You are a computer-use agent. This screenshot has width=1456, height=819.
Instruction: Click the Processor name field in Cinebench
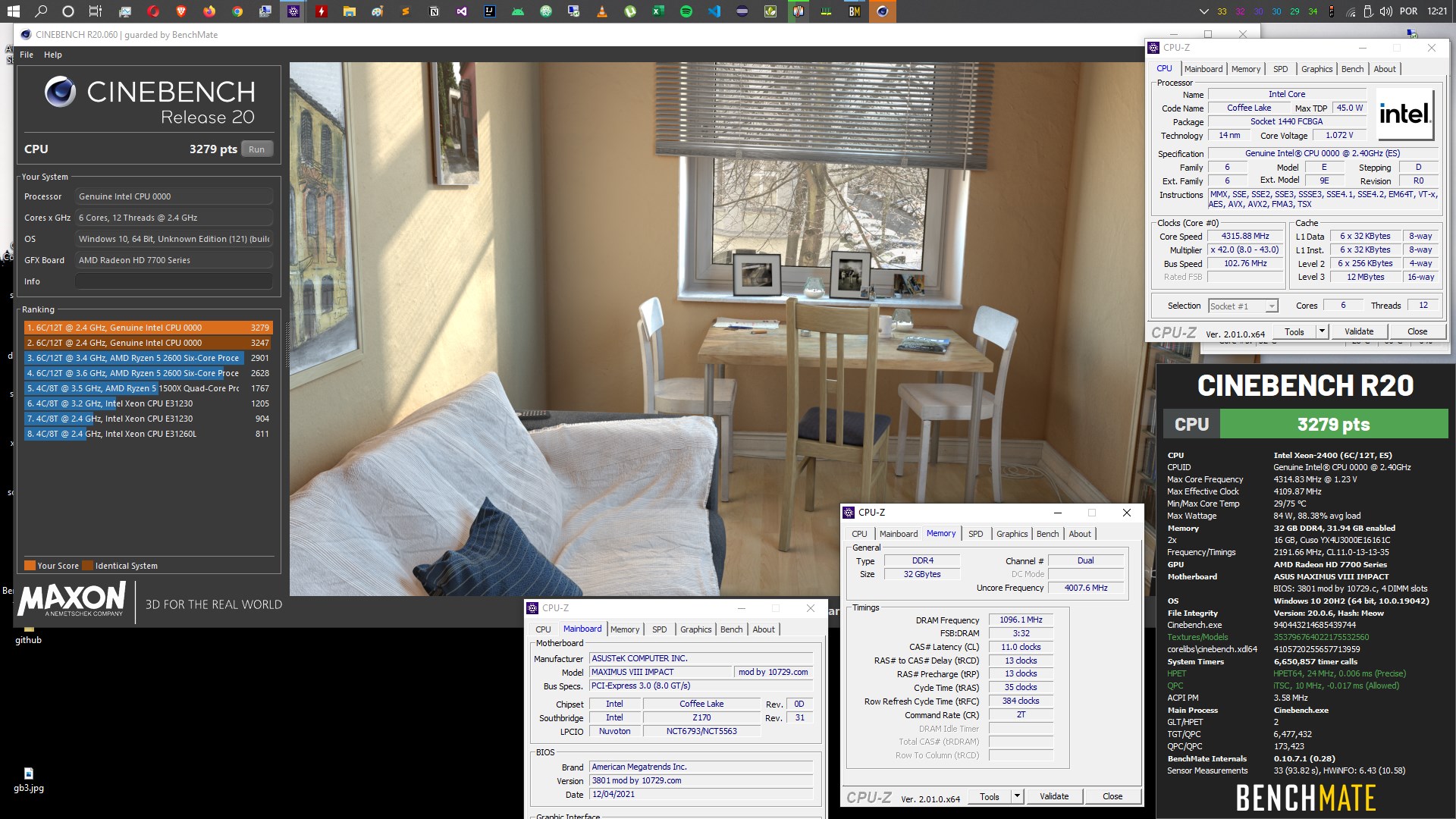click(174, 196)
